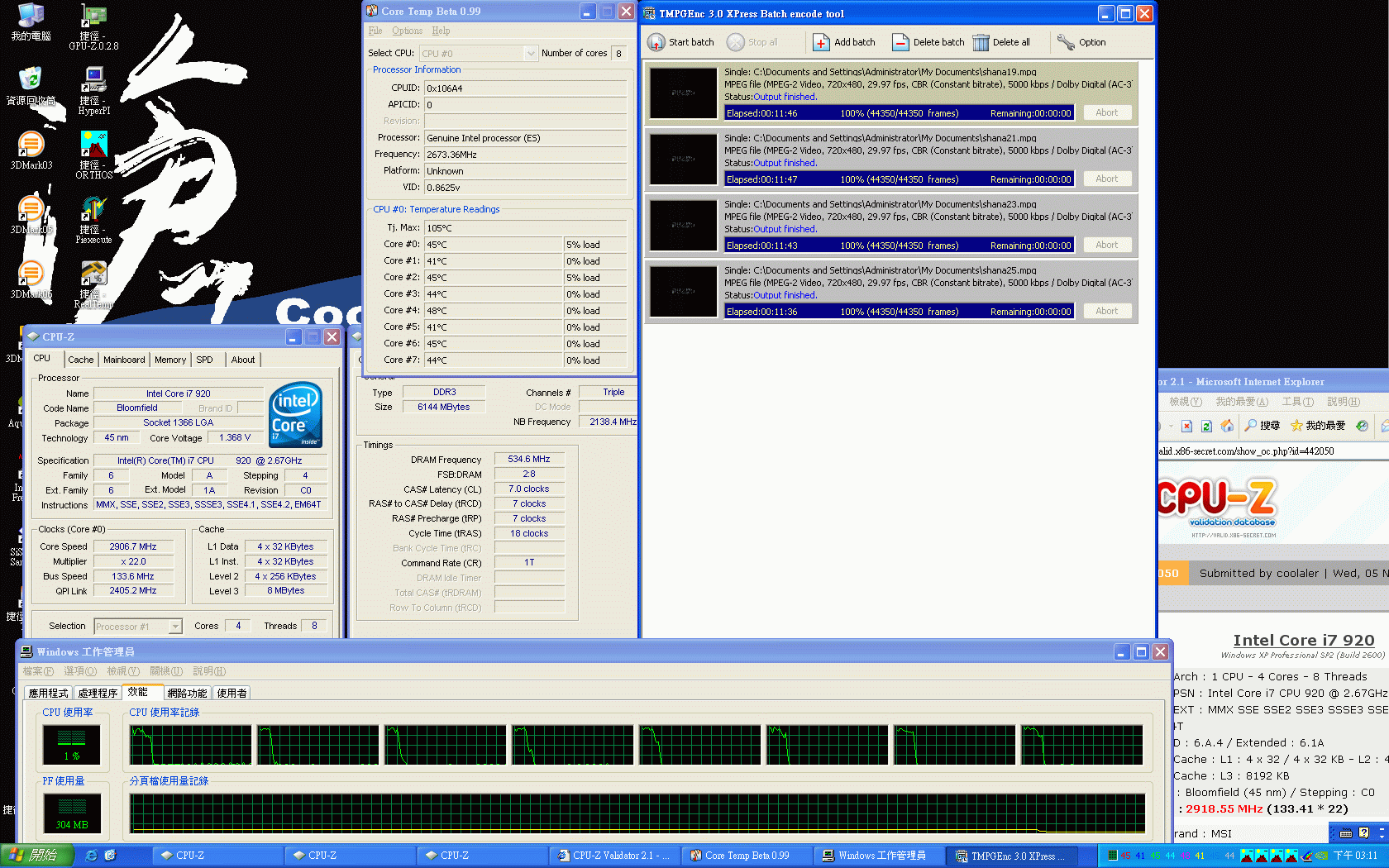Click Add batch in TMPGEnc toolbar
The height and width of the screenshot is (868, 1389).
pos(844,42)
